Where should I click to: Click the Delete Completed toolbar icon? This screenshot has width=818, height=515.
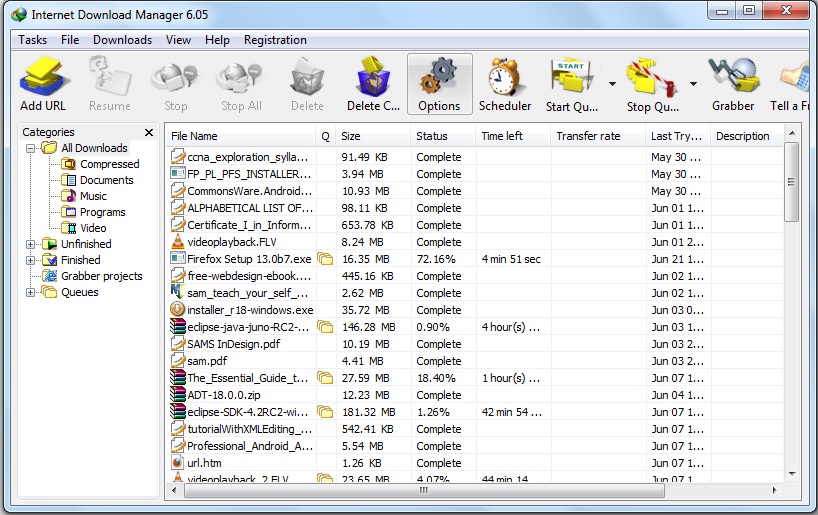(374, 77)
